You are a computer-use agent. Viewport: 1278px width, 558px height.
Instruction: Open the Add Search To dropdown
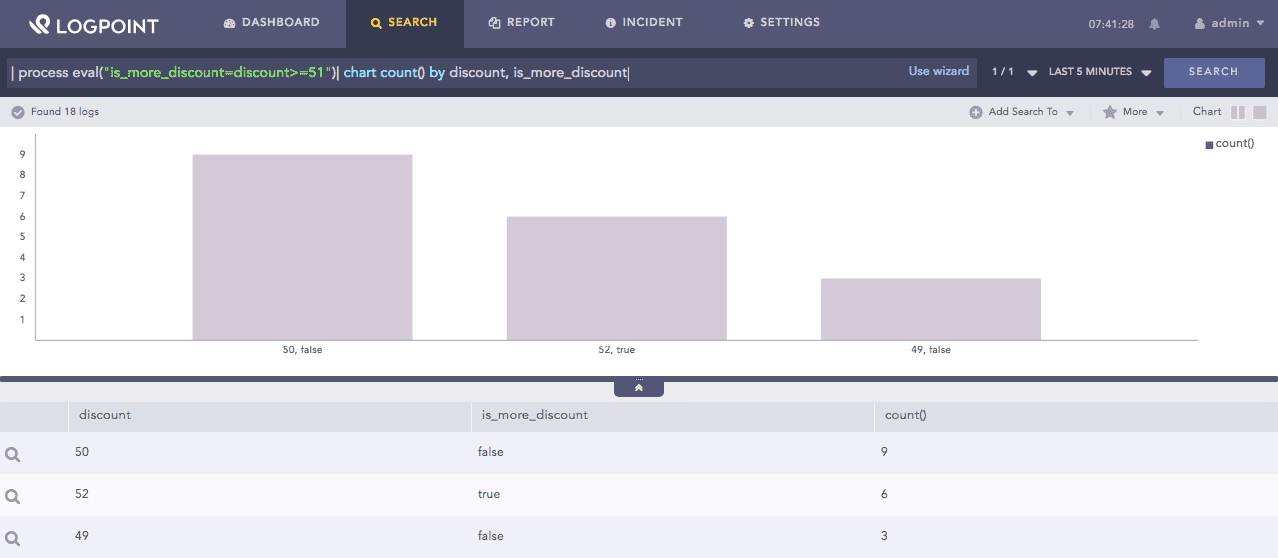tap(1021, 112)
